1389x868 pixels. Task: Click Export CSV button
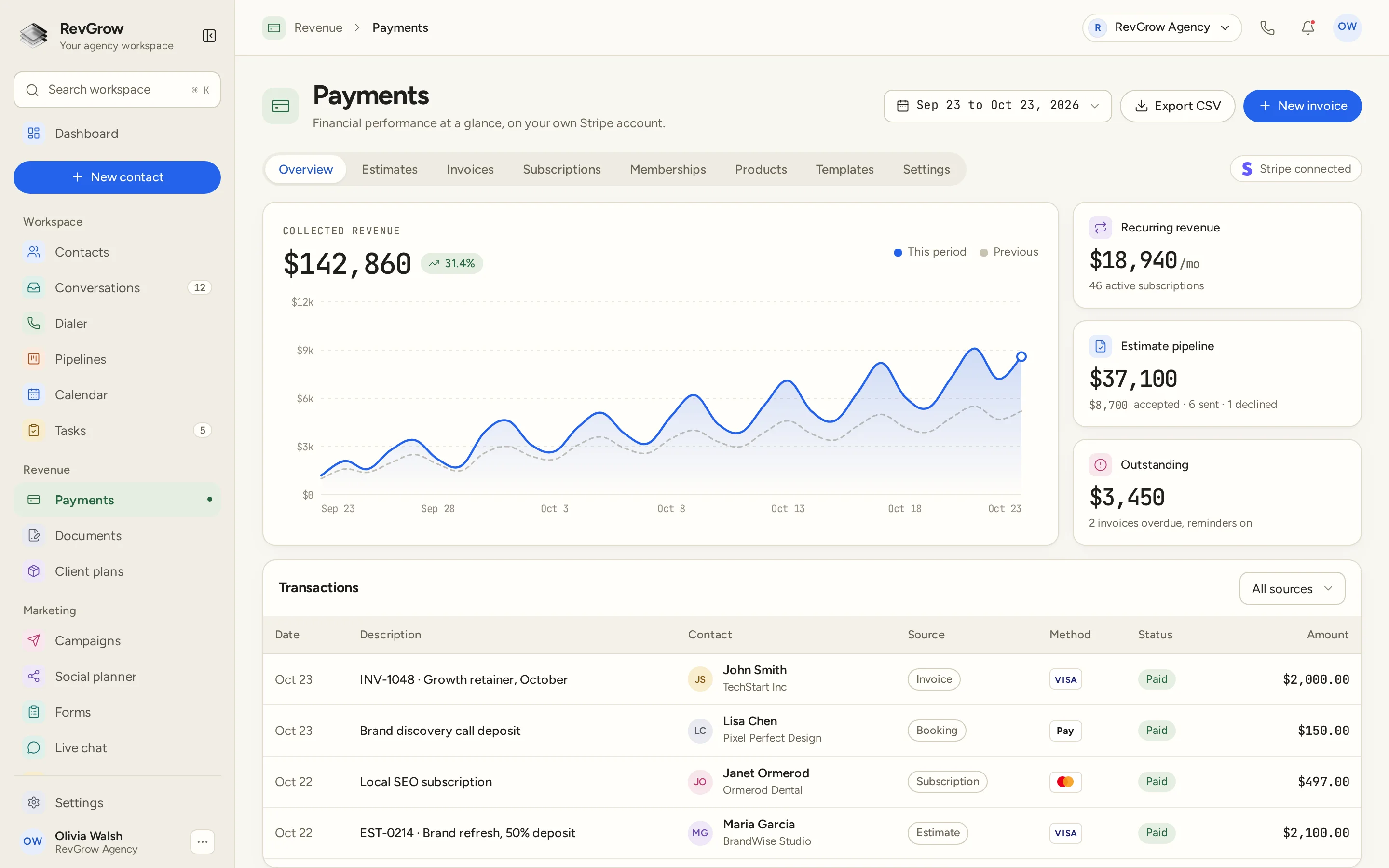pos(1177,106)
